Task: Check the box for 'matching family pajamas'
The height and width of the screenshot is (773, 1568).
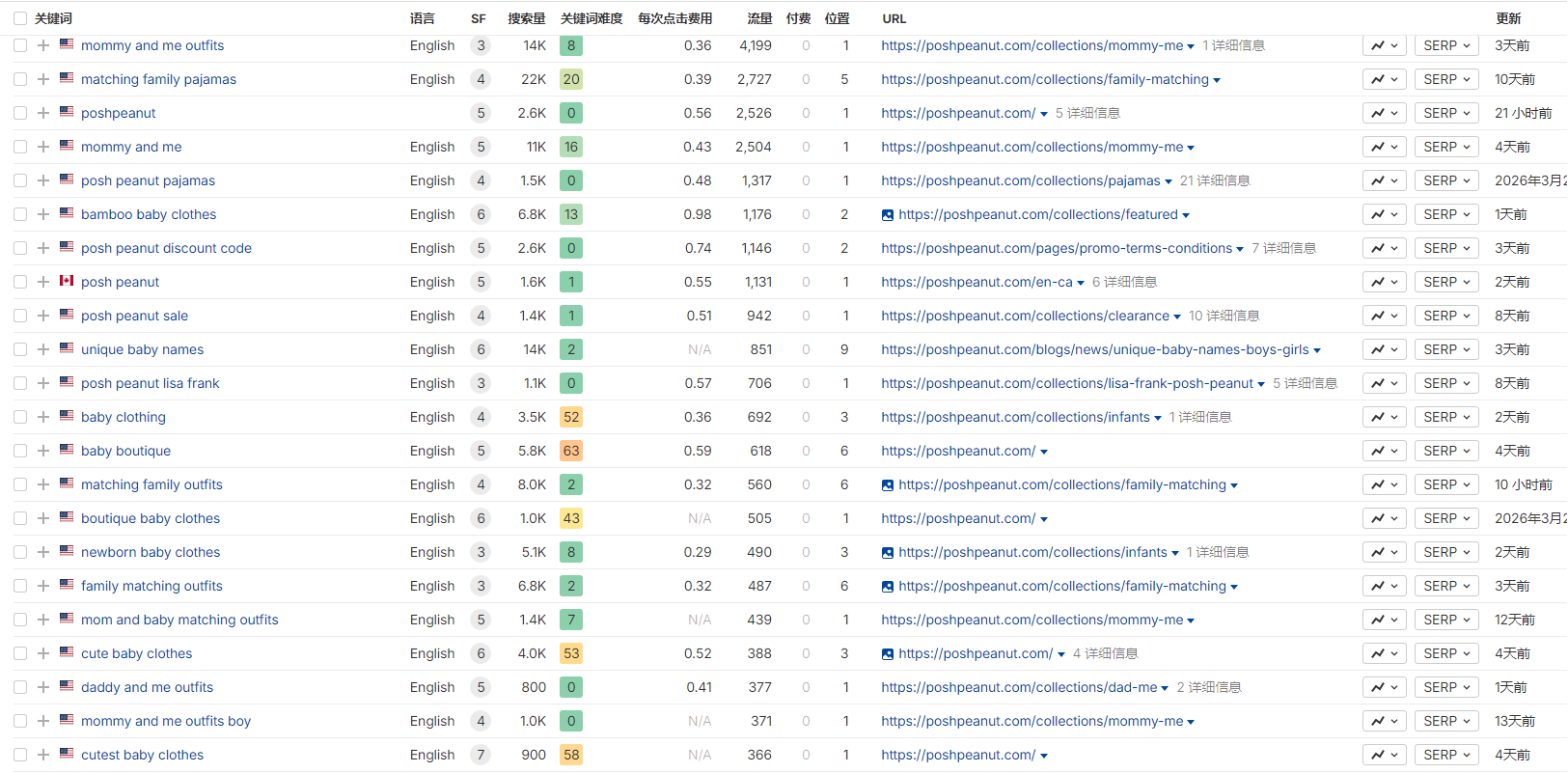Action: (x=20, y=79)
